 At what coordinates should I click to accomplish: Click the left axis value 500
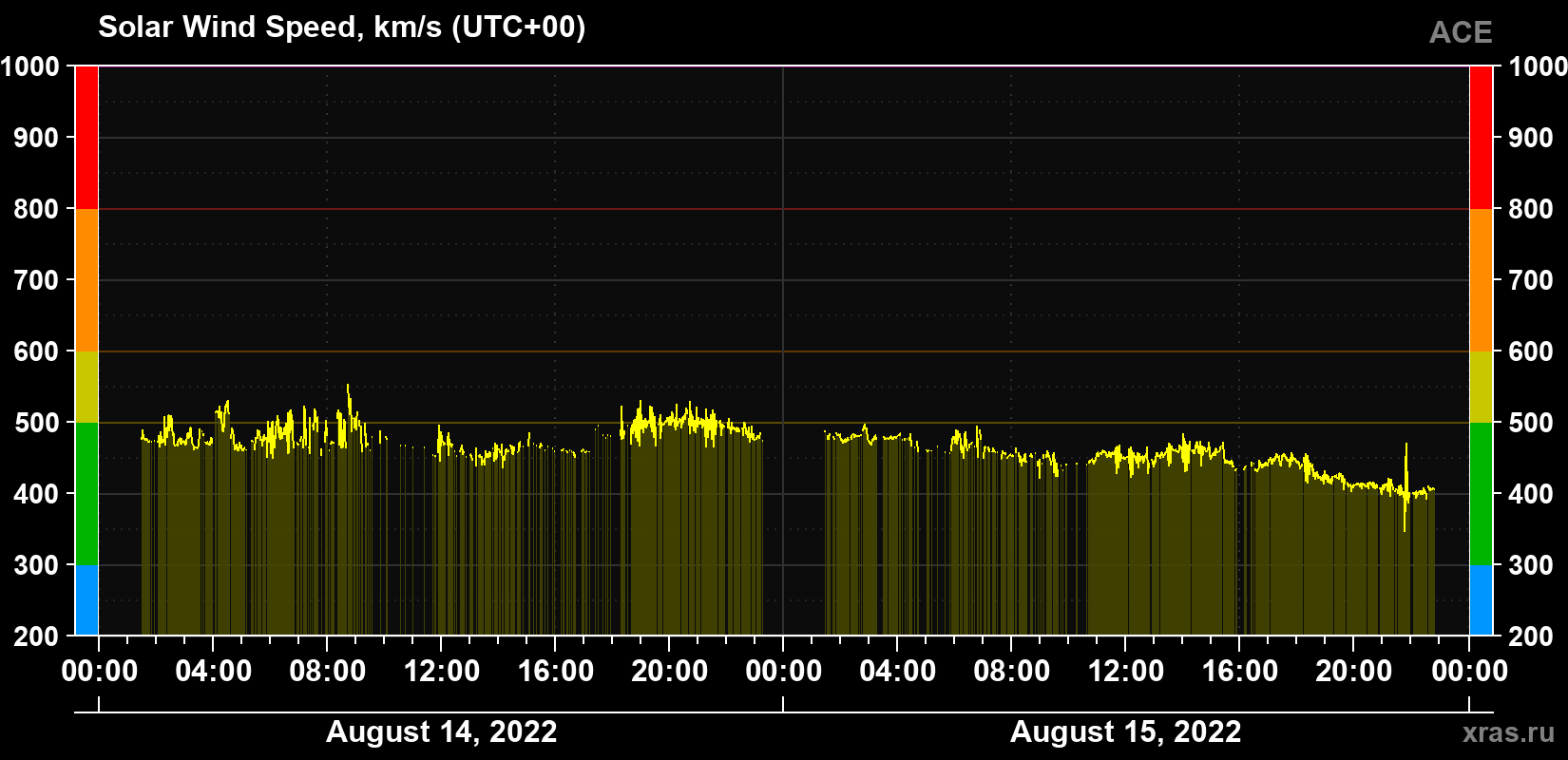37,423
